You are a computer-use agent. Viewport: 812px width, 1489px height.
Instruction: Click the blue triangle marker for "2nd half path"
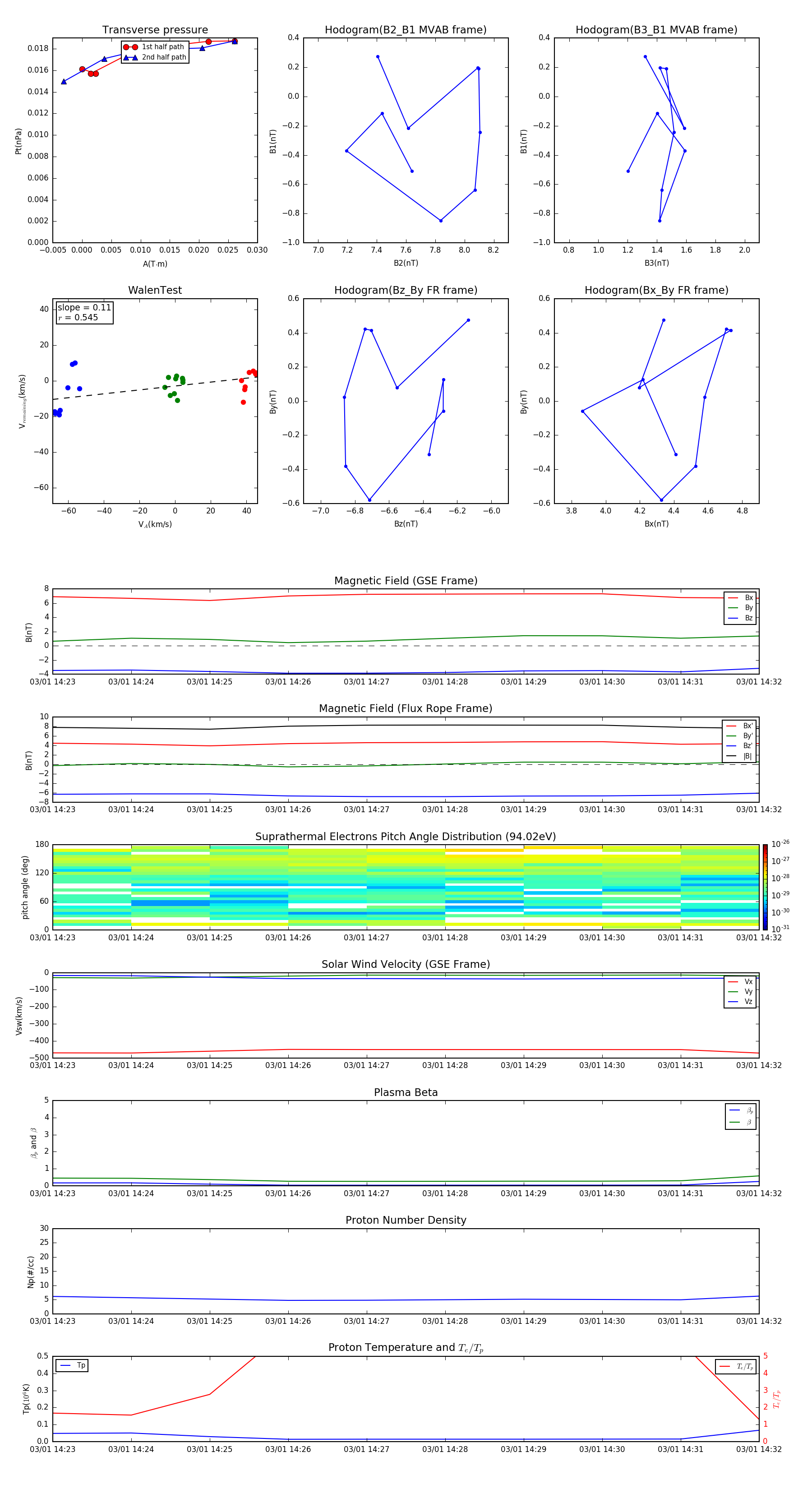tap(131, 57)
